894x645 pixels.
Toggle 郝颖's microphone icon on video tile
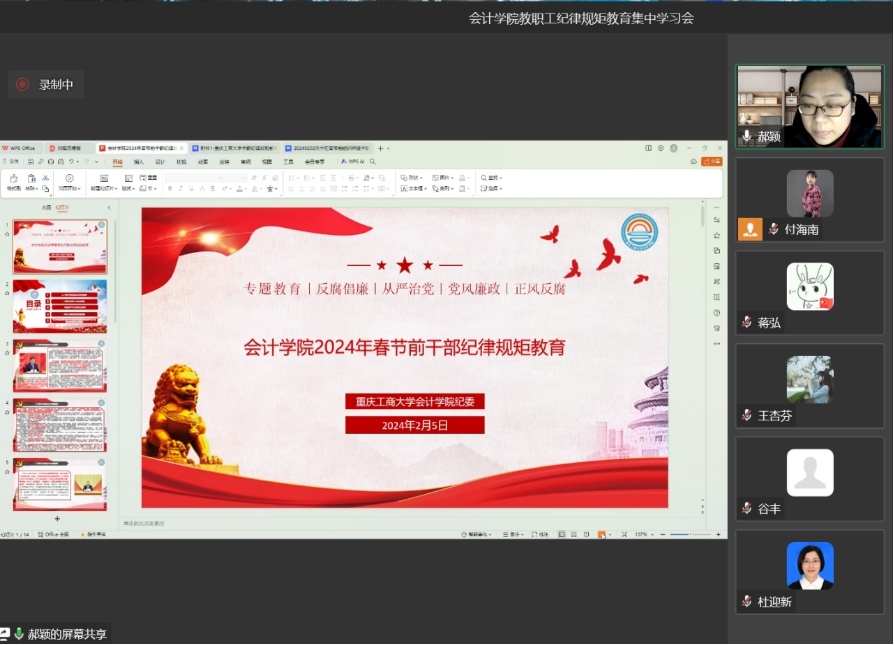click(x=746, y=136)
